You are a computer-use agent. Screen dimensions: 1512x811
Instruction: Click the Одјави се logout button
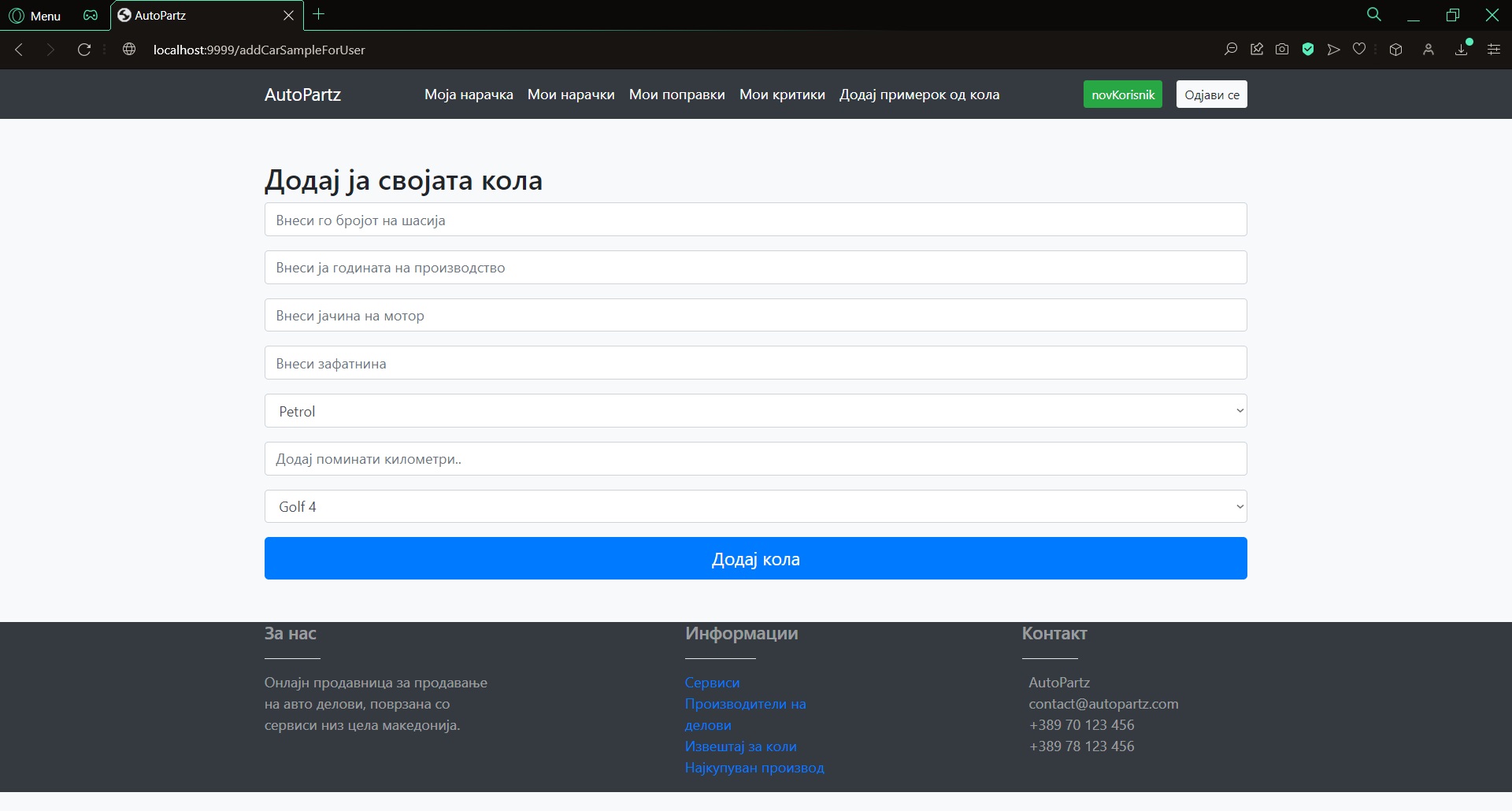(1211, 94)
